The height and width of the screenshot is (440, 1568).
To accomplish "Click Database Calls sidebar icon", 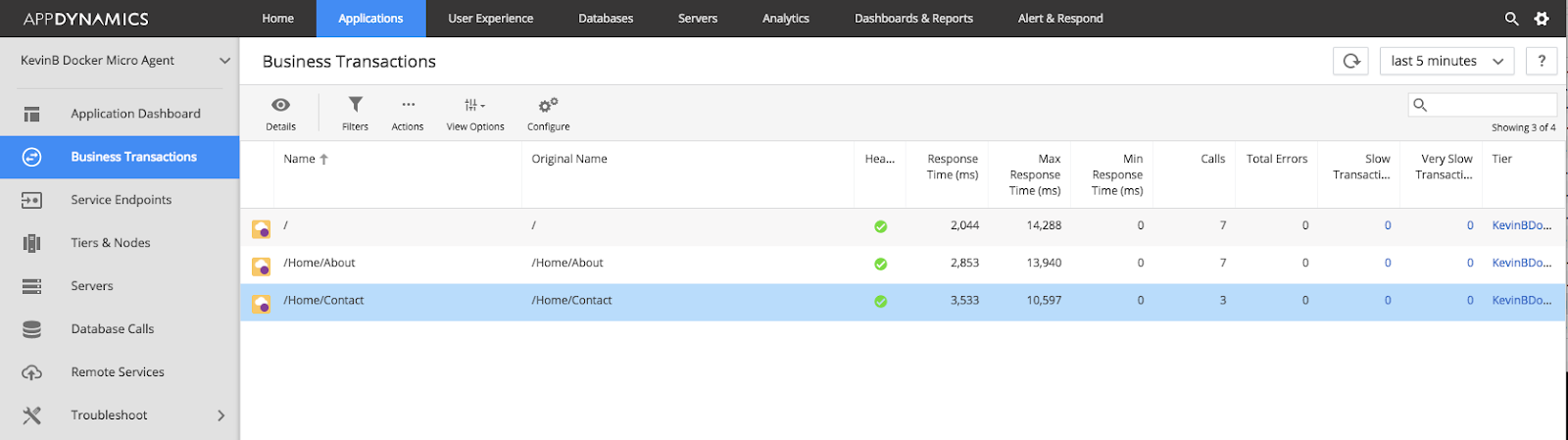I will [31, 329].
